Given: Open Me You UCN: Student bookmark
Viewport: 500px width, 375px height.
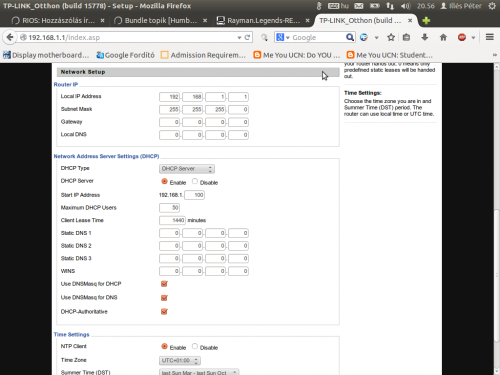Looking at the screenshot, I should 390,55.
